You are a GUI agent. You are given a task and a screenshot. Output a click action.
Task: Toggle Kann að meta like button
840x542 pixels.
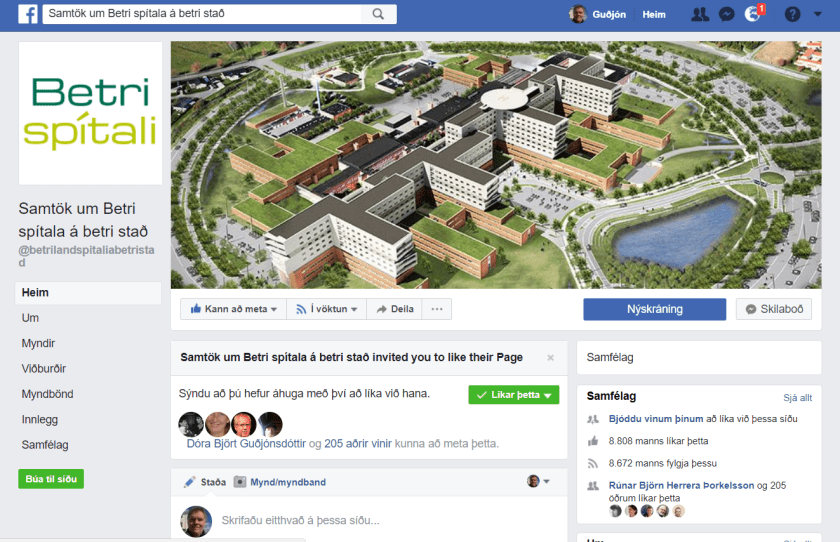[234, 309]
